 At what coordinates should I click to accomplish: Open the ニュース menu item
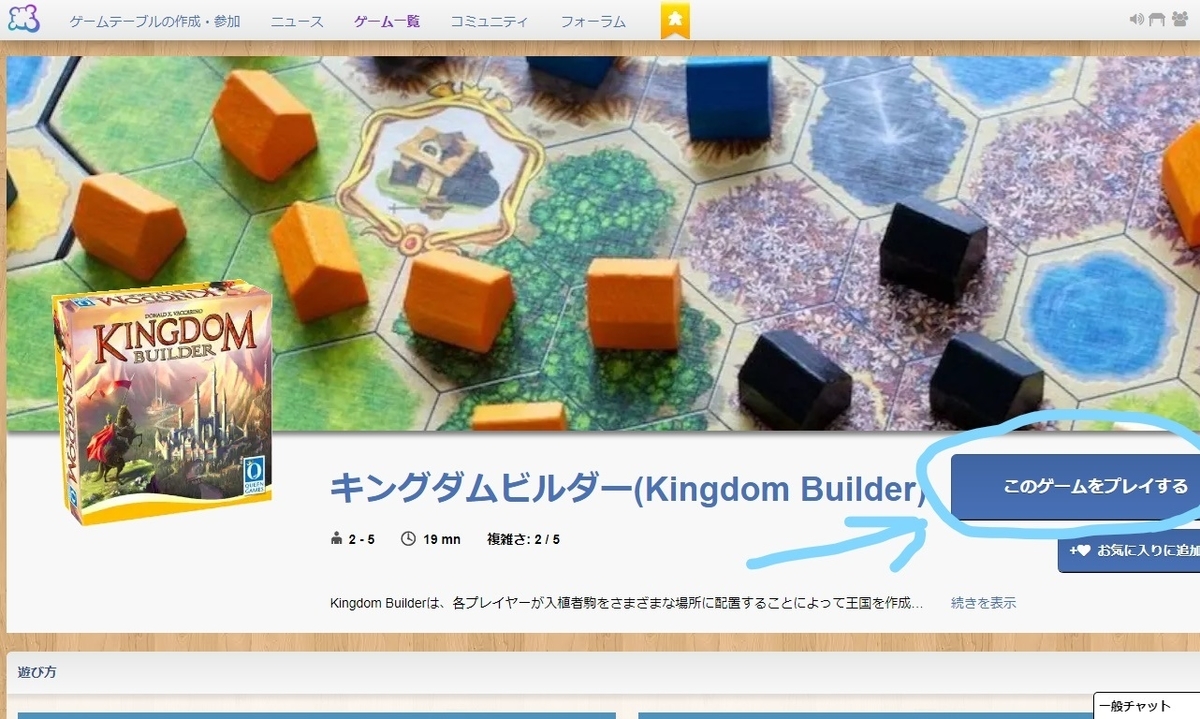coord(297,21)
